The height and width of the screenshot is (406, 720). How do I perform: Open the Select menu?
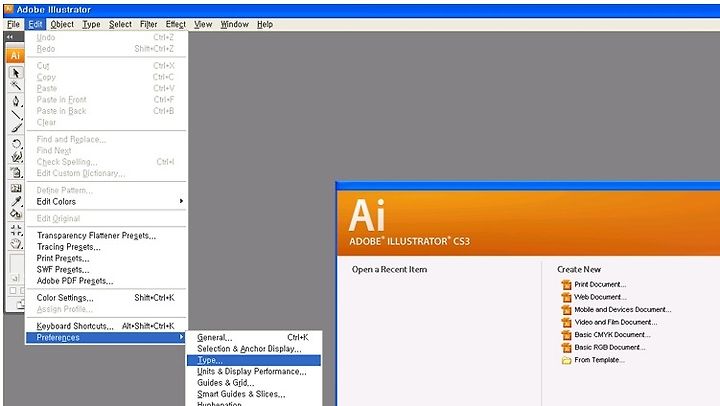coord(120,24)
